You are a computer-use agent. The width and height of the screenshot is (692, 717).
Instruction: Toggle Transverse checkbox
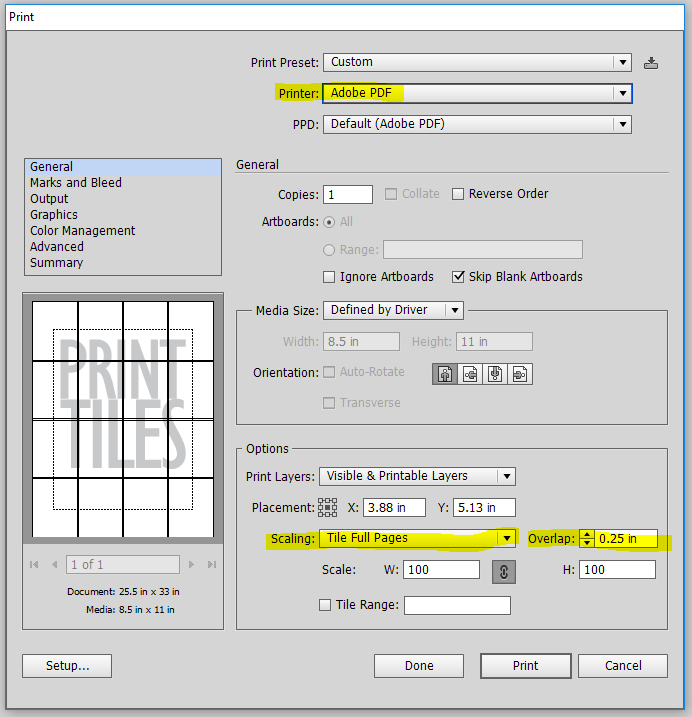tap(329, 403)
